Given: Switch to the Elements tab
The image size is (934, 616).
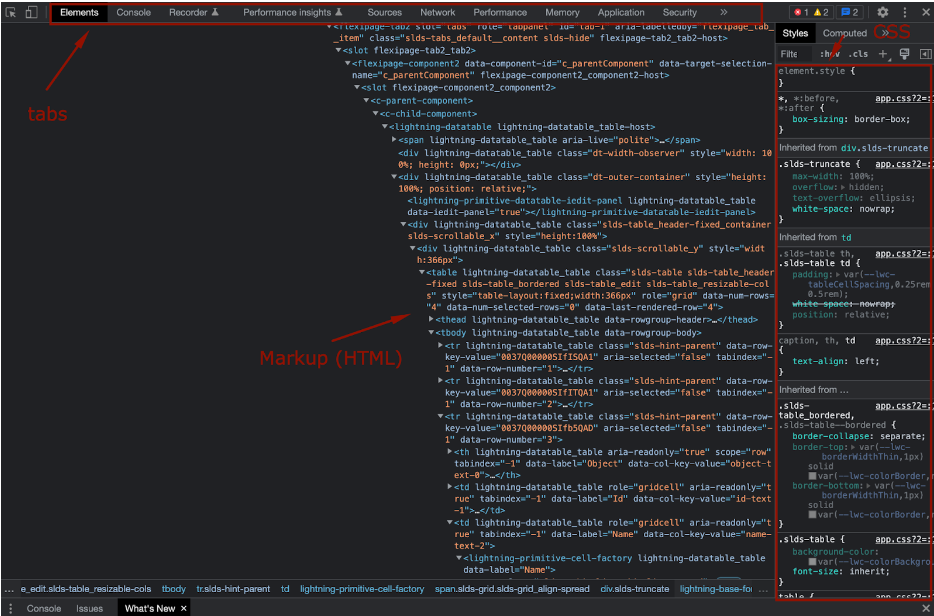Looking at the screenshot, I should (79, 13).
